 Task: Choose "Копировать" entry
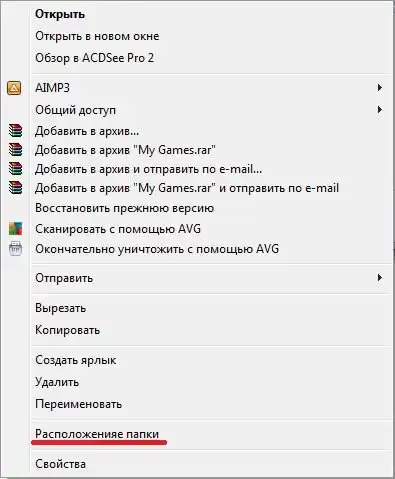pyautogui.click(x=68, y=330)
